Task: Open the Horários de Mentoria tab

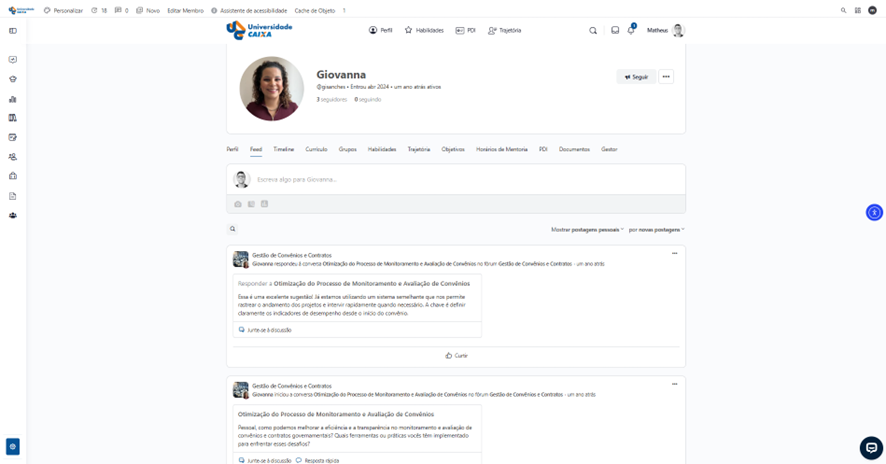Action: (x=501, y=149)
